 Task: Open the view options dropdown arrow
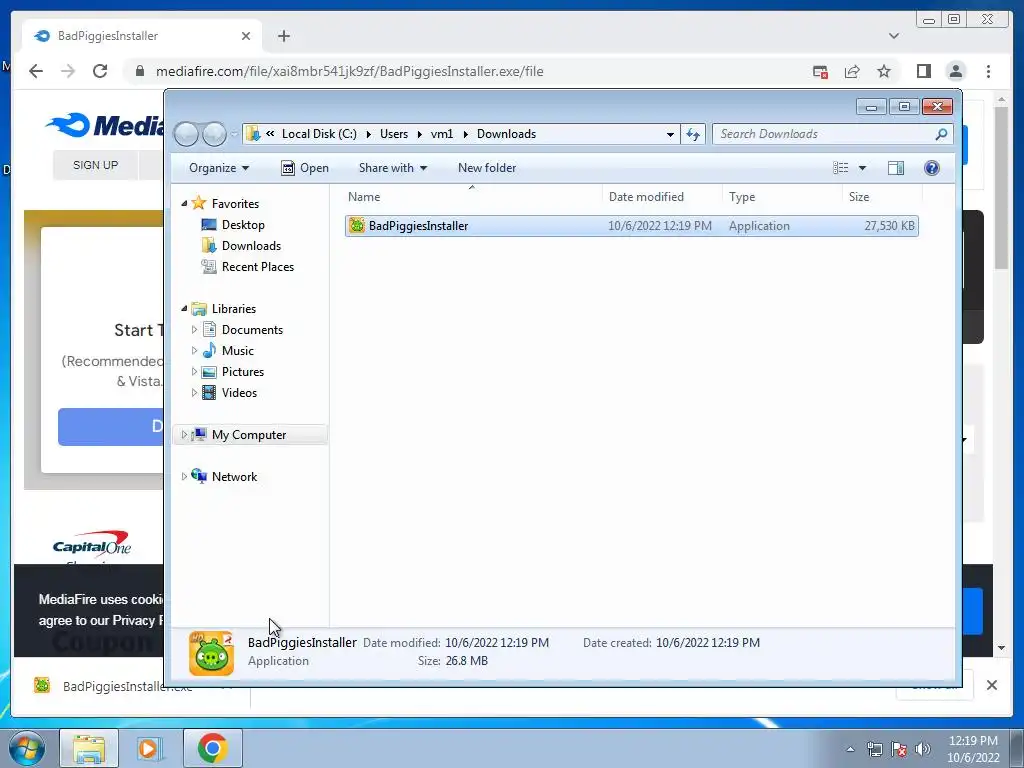[862, 168]
